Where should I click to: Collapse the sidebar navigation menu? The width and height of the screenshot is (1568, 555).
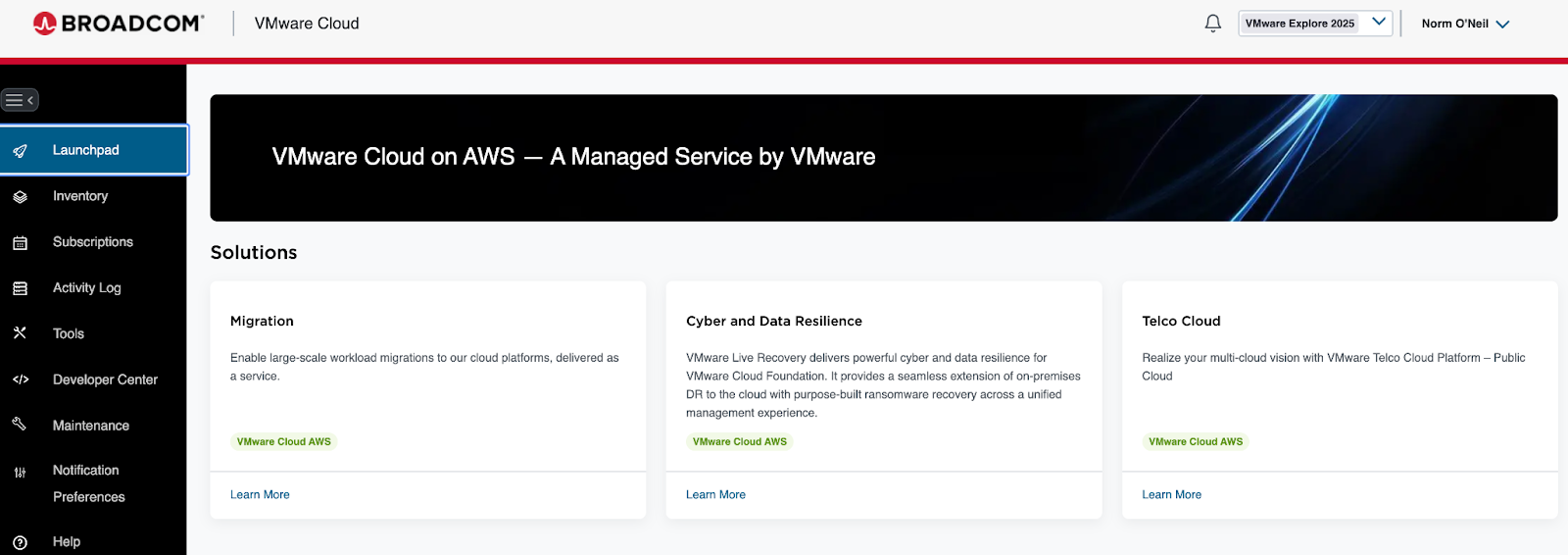tap(20, 100)
